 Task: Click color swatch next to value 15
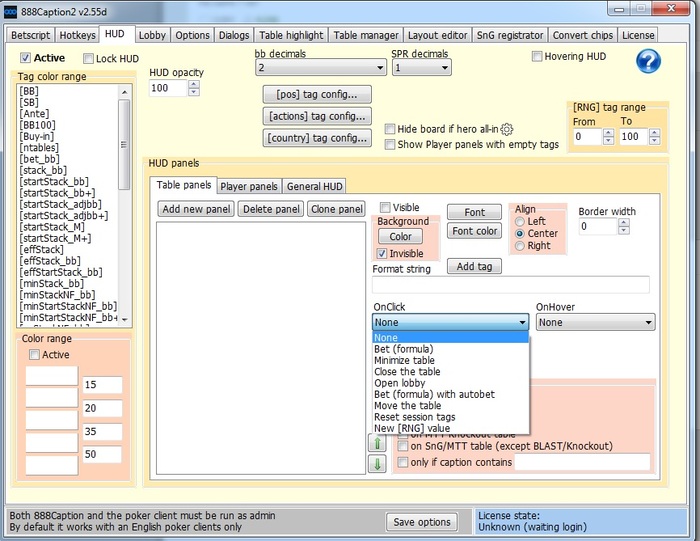pos(52,376)
